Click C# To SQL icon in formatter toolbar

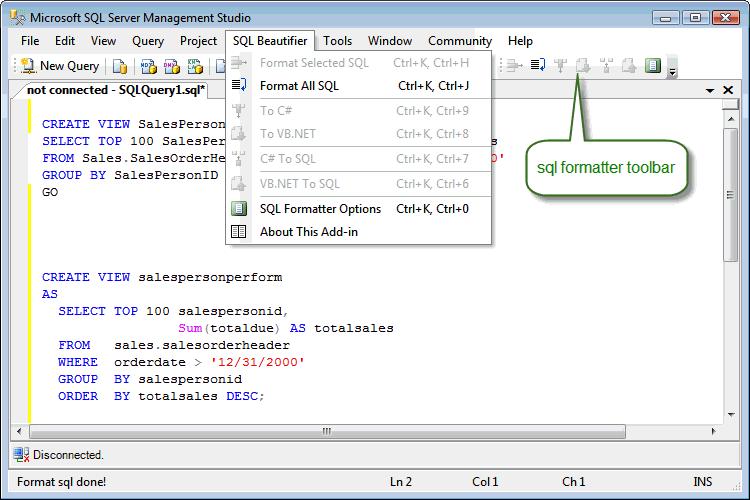(x=606, y=65)
